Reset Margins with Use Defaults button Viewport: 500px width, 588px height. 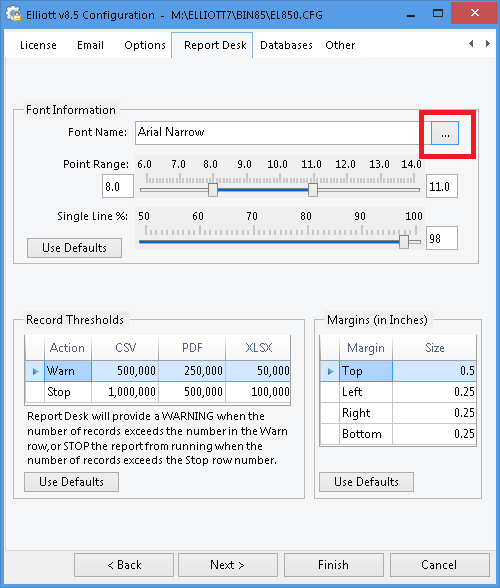pos(366,482)
